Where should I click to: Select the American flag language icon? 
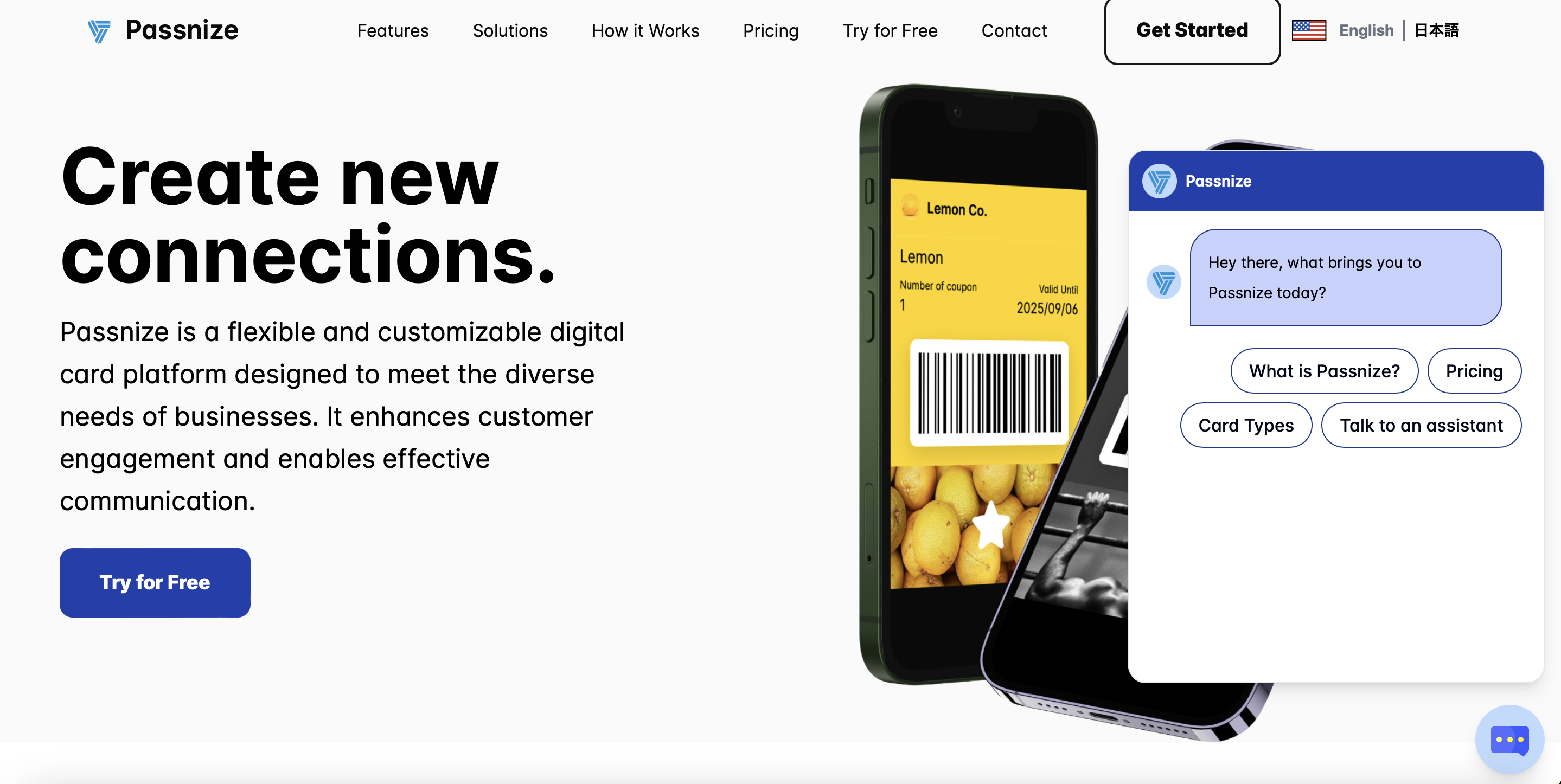pos(1309,30)
